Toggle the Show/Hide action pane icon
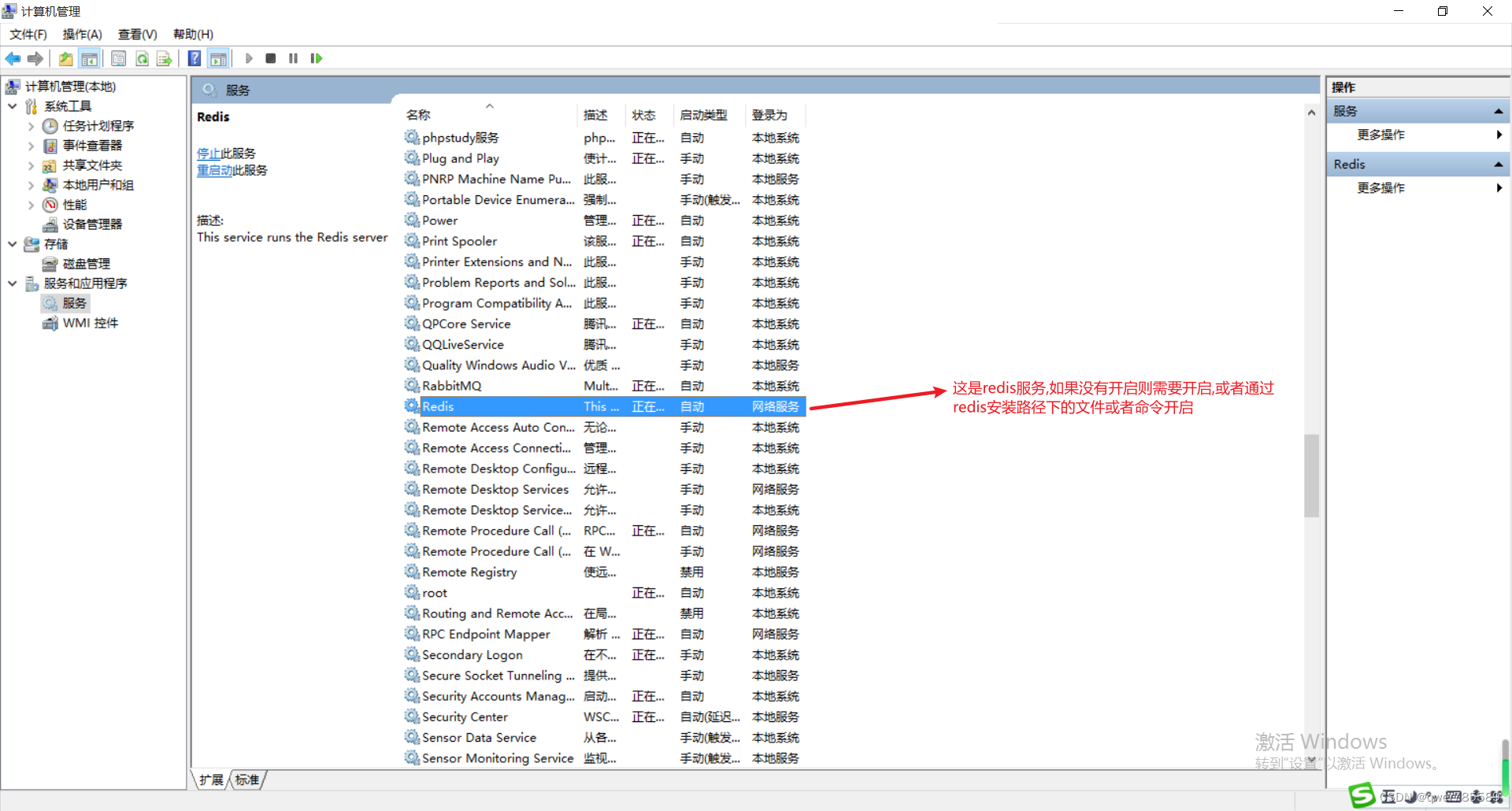 (x=218, y=58)
